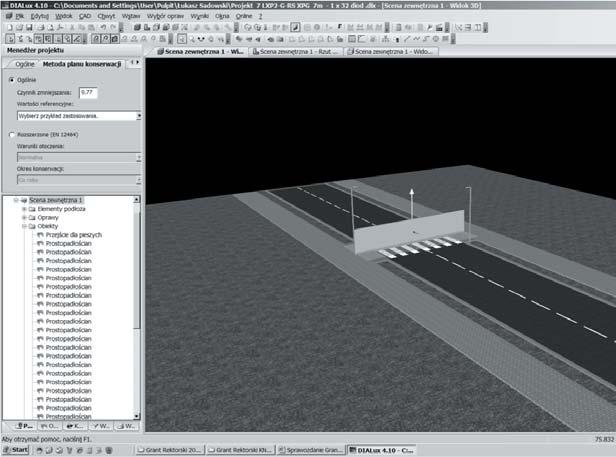Collapse the Obiekty folder
This screenshot has height=457, width=616.
(x=24, y=226)
